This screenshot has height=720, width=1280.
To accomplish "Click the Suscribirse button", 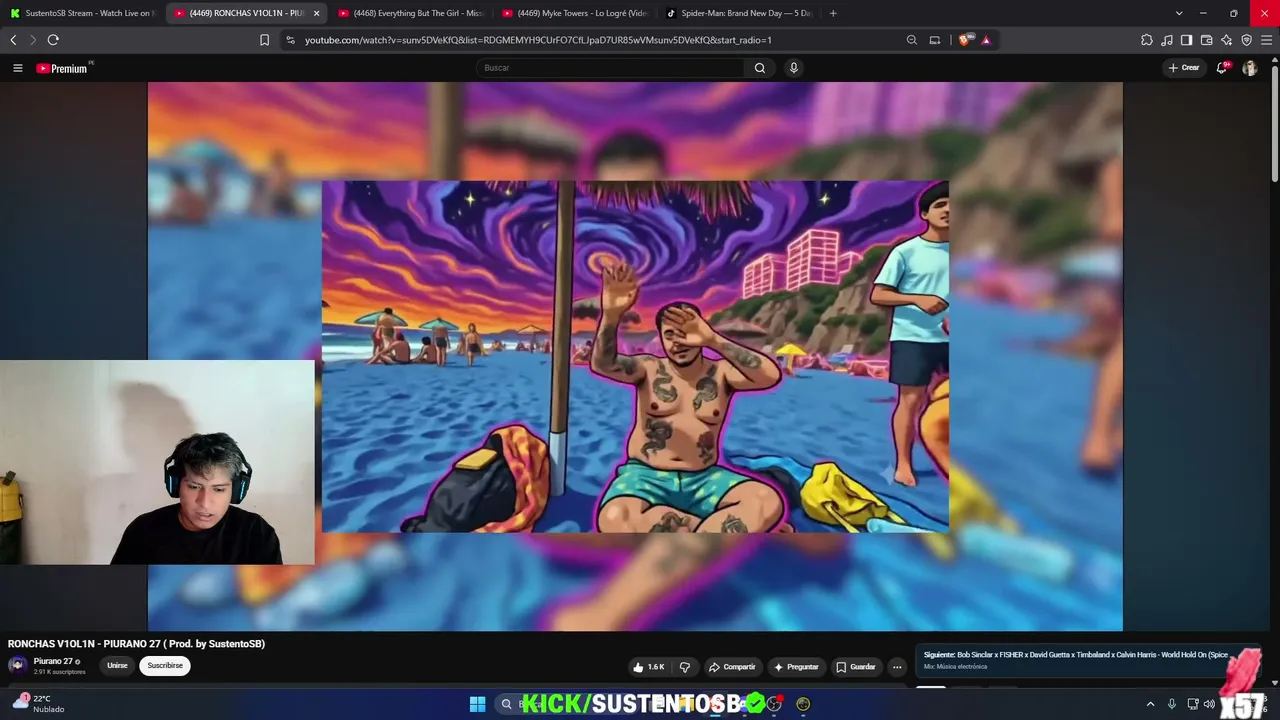I will pos(165,666).
